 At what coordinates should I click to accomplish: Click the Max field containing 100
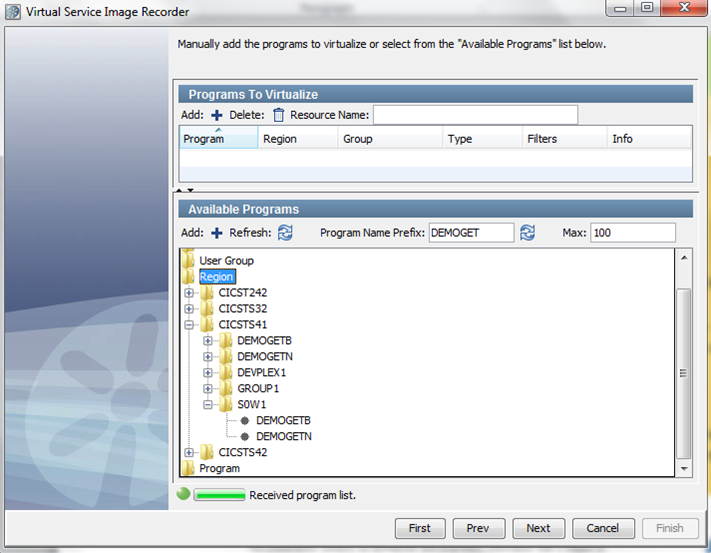click(633, 233)
